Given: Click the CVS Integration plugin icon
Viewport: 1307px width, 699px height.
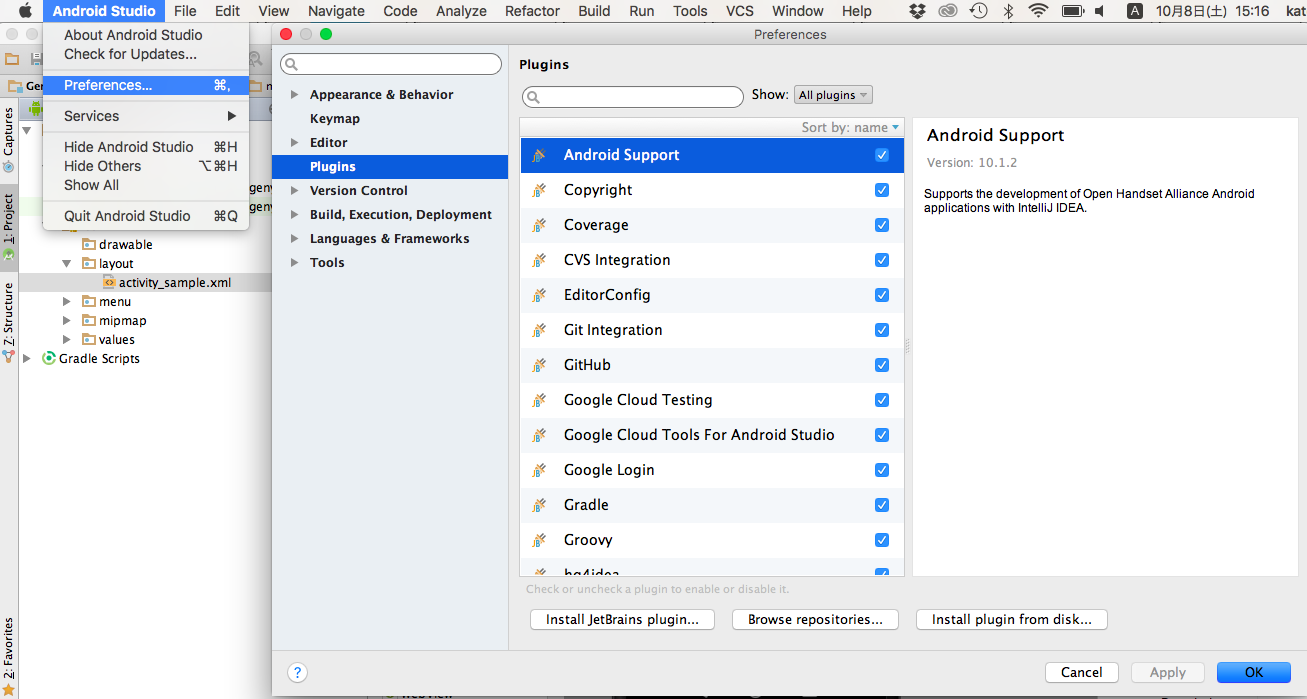Looking at the screenshot, I should [x=539, y=260].
